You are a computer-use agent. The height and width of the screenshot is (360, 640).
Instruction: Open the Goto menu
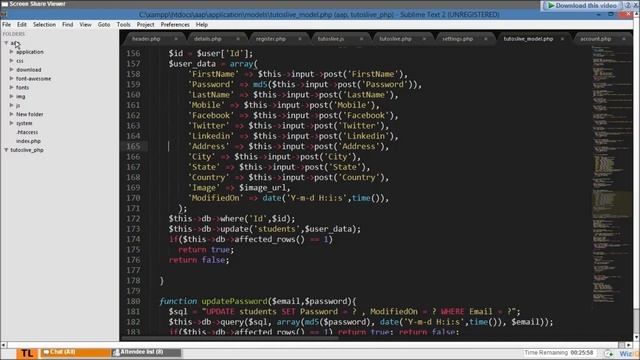coord(104,24)
